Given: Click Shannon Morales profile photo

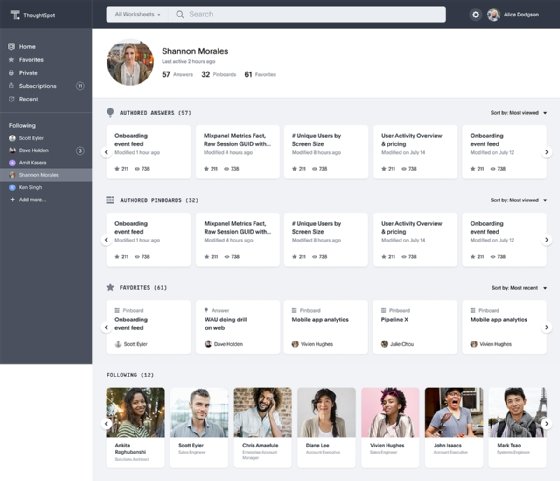Looking at the screenshot, I should pyautogui.click(x=130, y=62).
